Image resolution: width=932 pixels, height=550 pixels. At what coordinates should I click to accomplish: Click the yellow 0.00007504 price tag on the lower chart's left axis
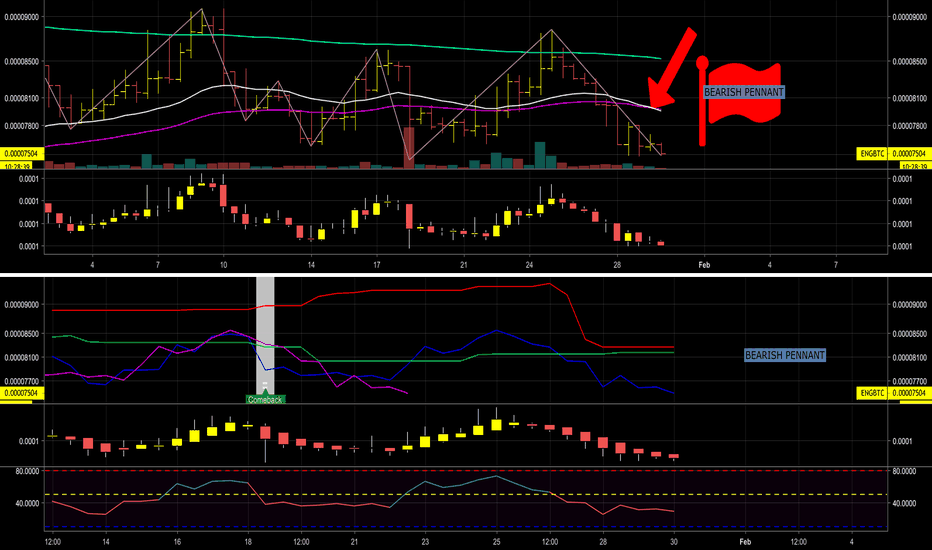[21, 393]
